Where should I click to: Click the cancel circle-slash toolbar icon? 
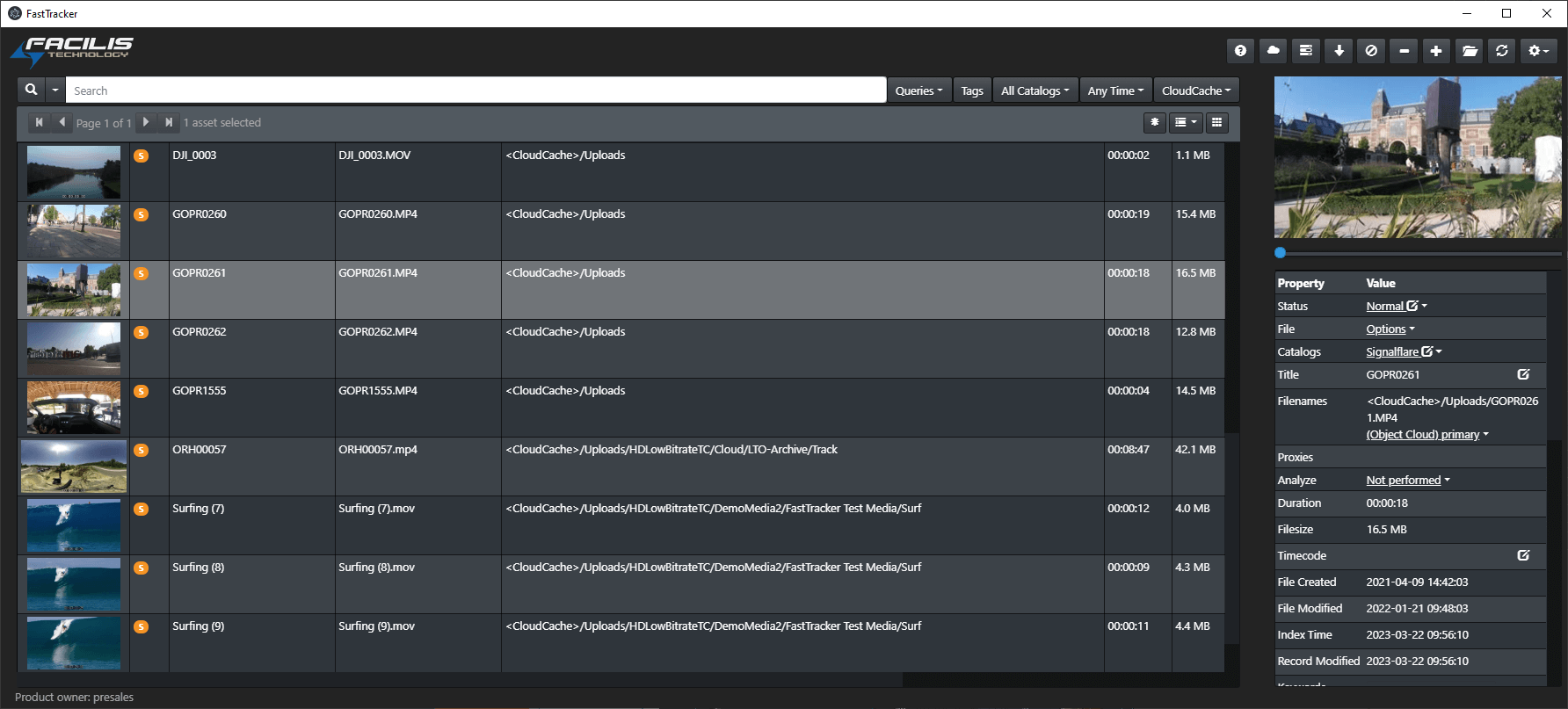(x=1371, y=51)
